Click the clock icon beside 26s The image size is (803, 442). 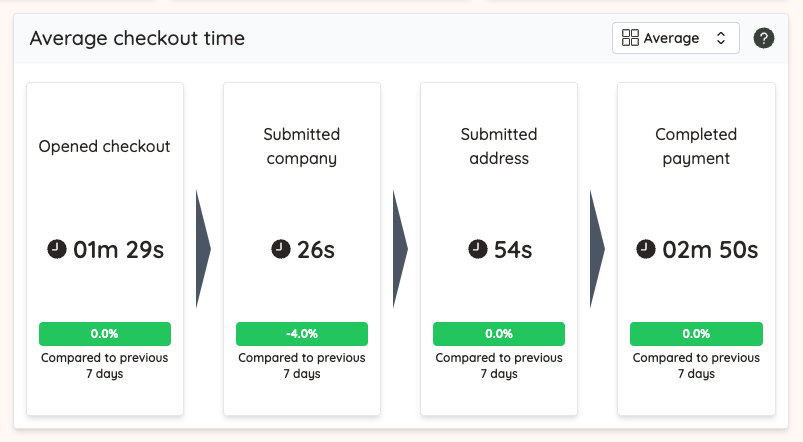281,249
